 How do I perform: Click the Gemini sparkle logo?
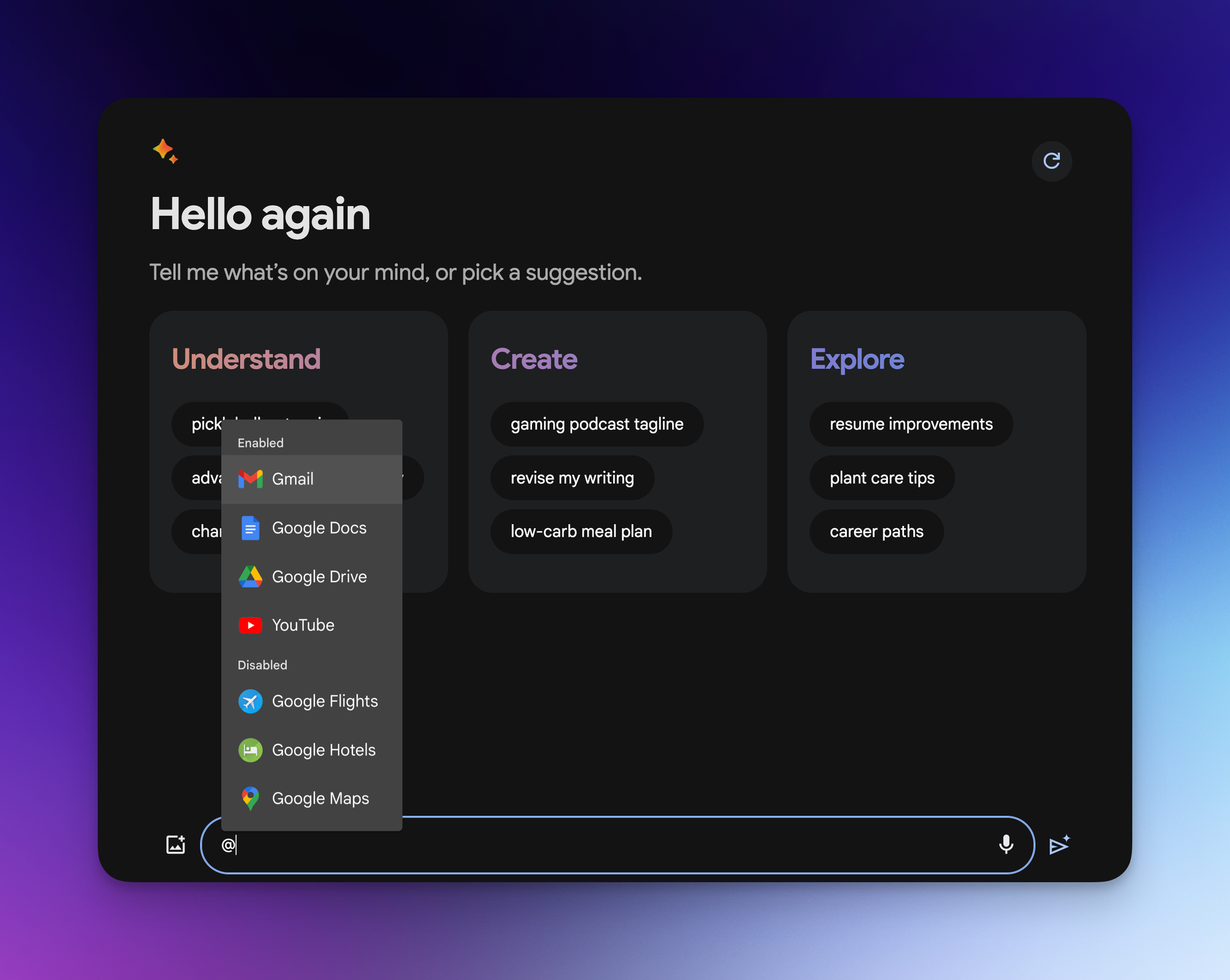[165, 151]
